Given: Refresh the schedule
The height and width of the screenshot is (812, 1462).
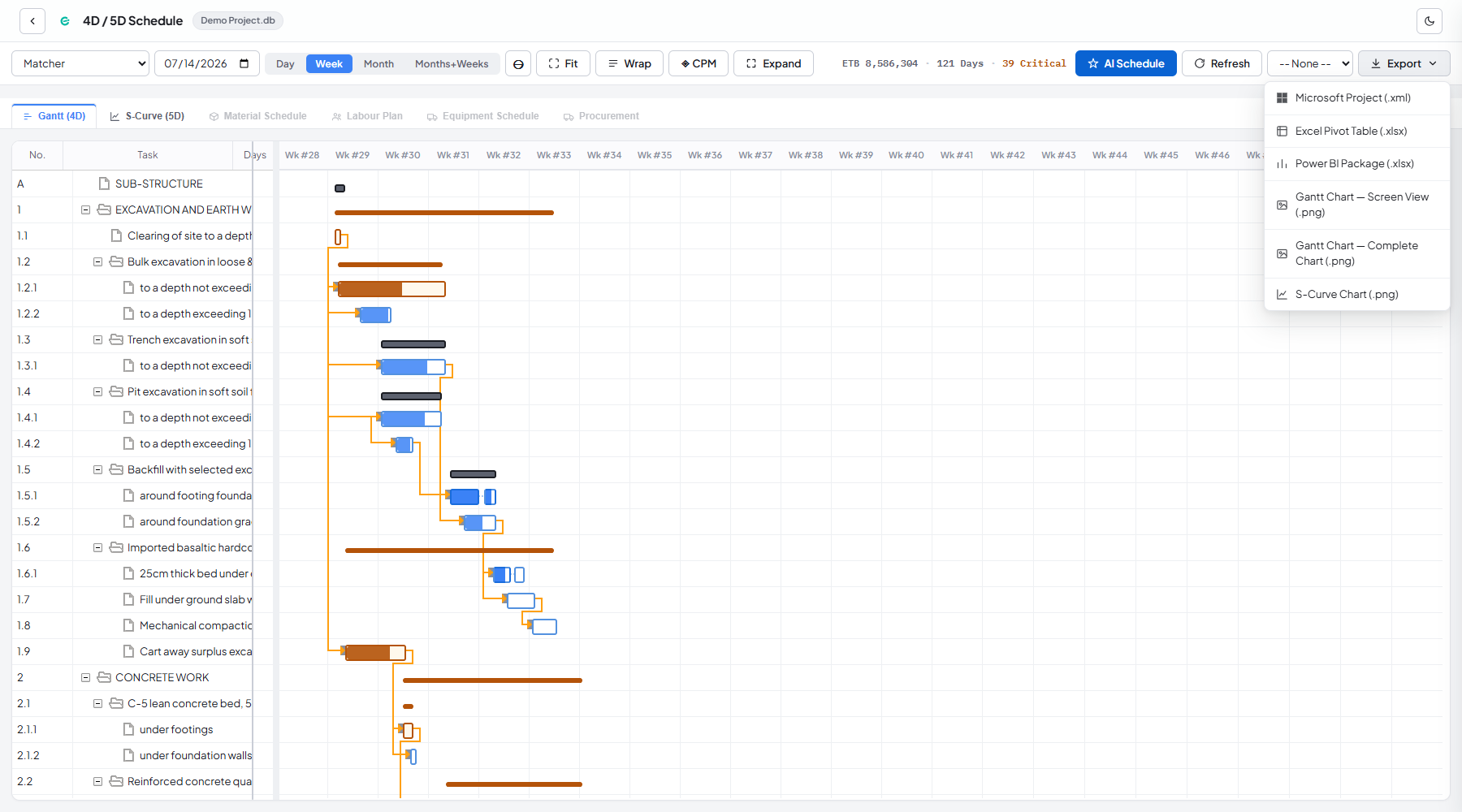Looking at the screenshot, I should pyautogui.click(x=1222, y=63).
